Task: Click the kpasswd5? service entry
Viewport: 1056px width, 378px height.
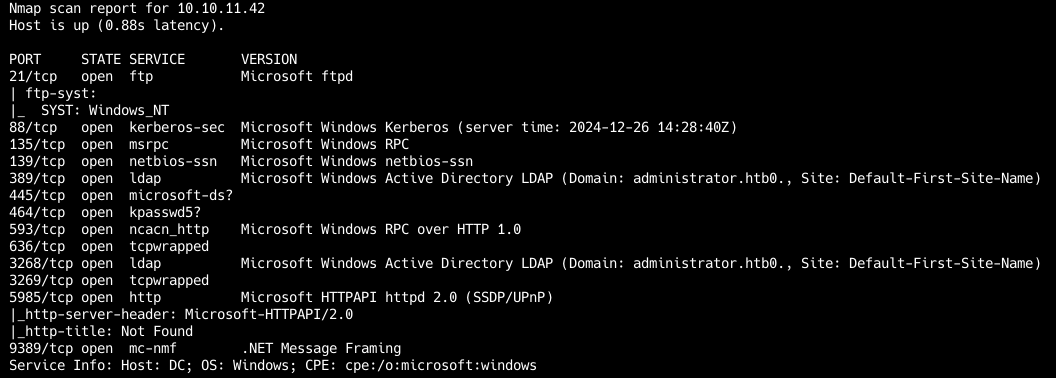Action: click(x=165, y=212)
